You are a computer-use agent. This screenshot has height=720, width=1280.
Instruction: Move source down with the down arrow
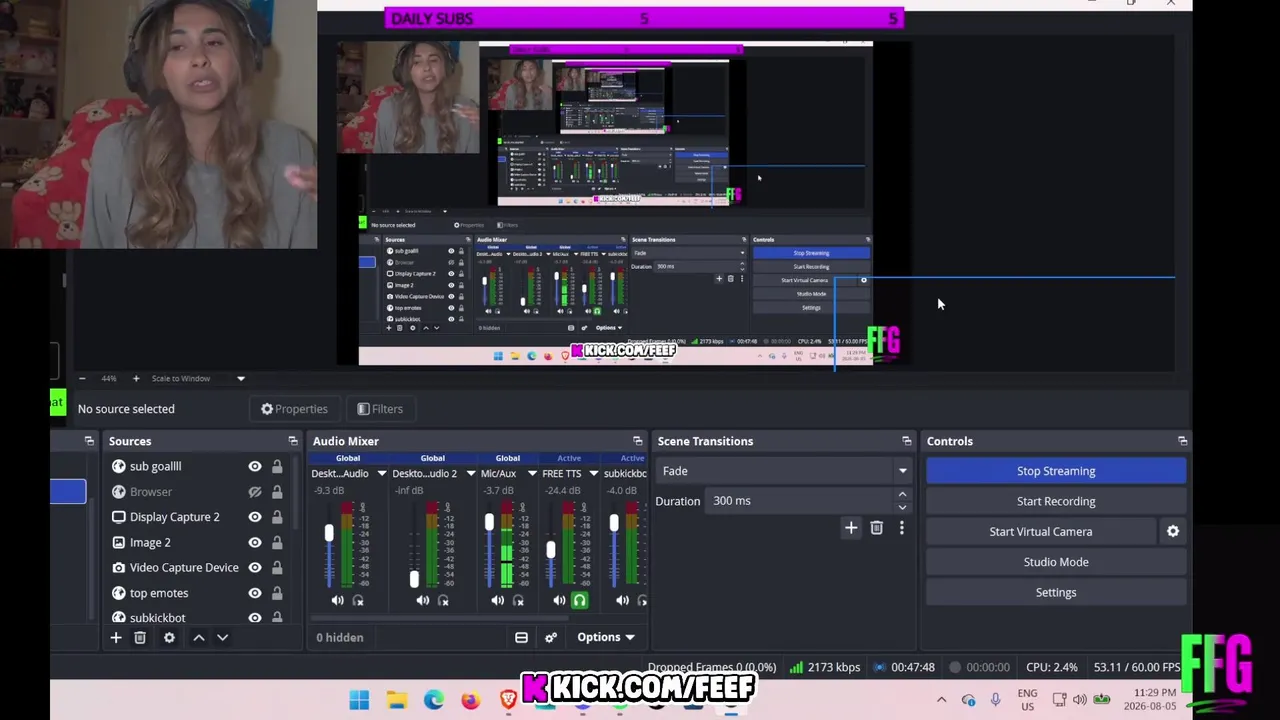coord(222,637)
